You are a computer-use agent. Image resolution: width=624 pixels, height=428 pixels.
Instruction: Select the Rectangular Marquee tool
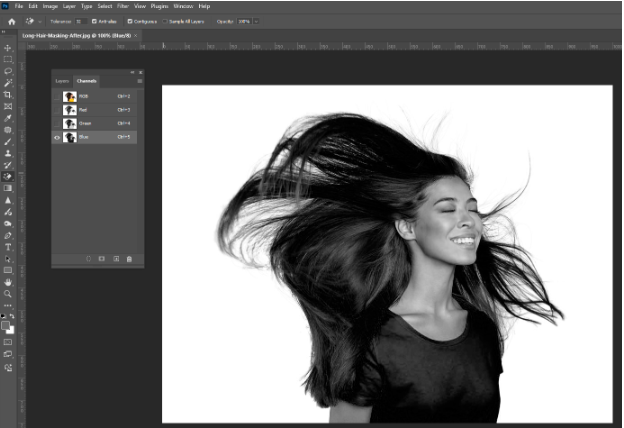tap(8, 60)
